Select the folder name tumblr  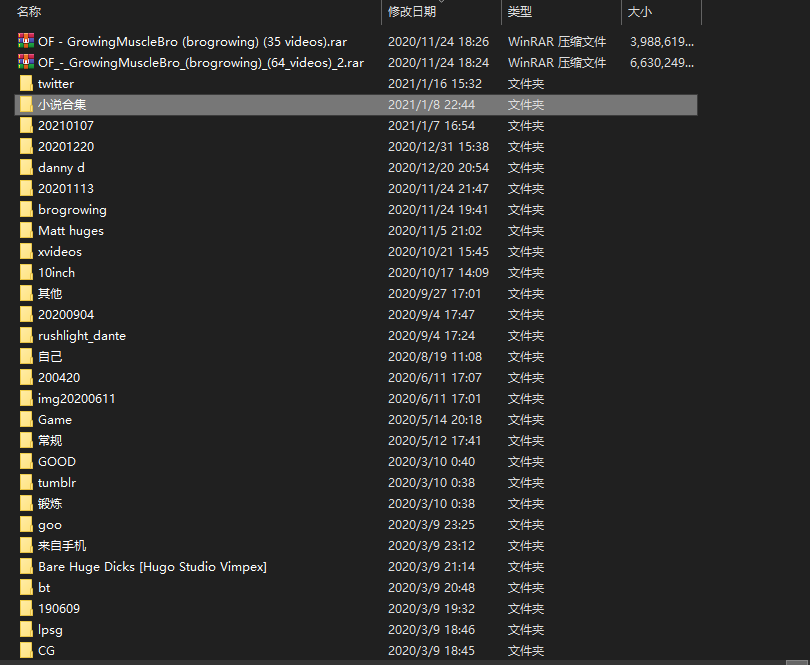[x=57, y=483]
